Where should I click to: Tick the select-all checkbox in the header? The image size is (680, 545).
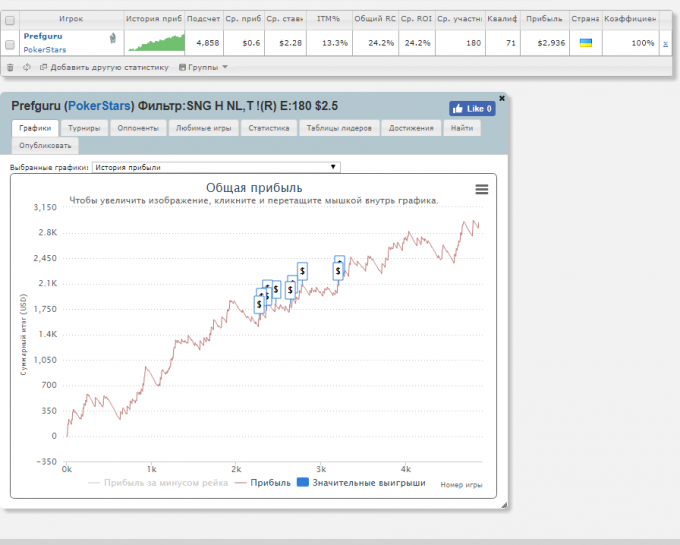(10, 20)
